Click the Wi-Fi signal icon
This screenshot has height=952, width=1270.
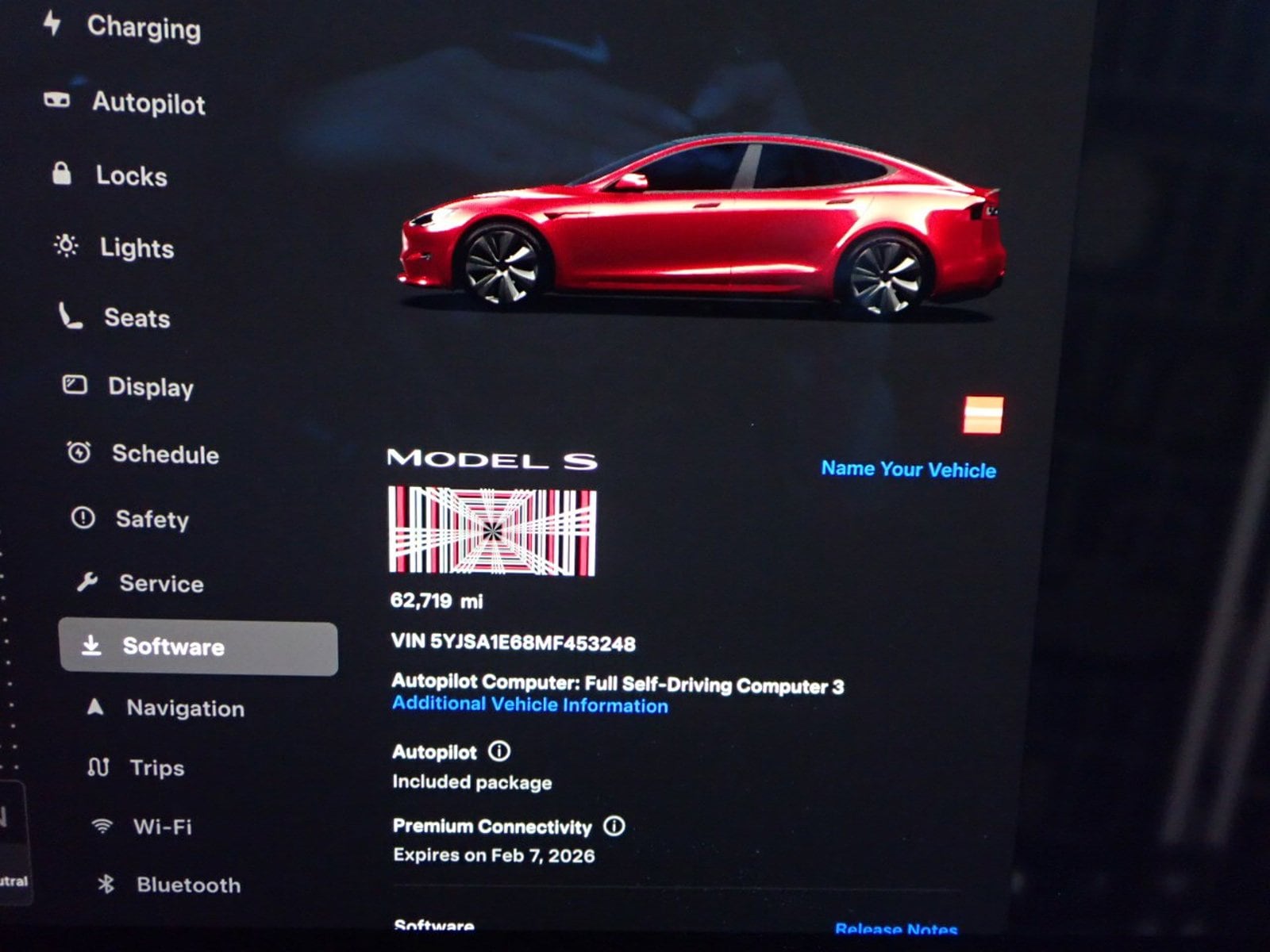coord(102,826)
